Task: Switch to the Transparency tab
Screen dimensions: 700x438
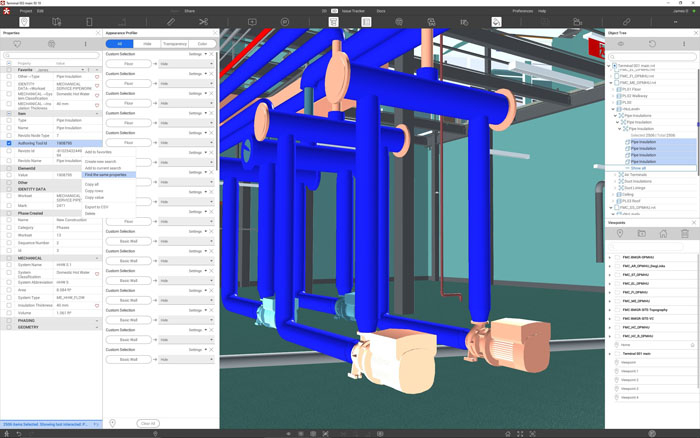Action: pos(175,44)
